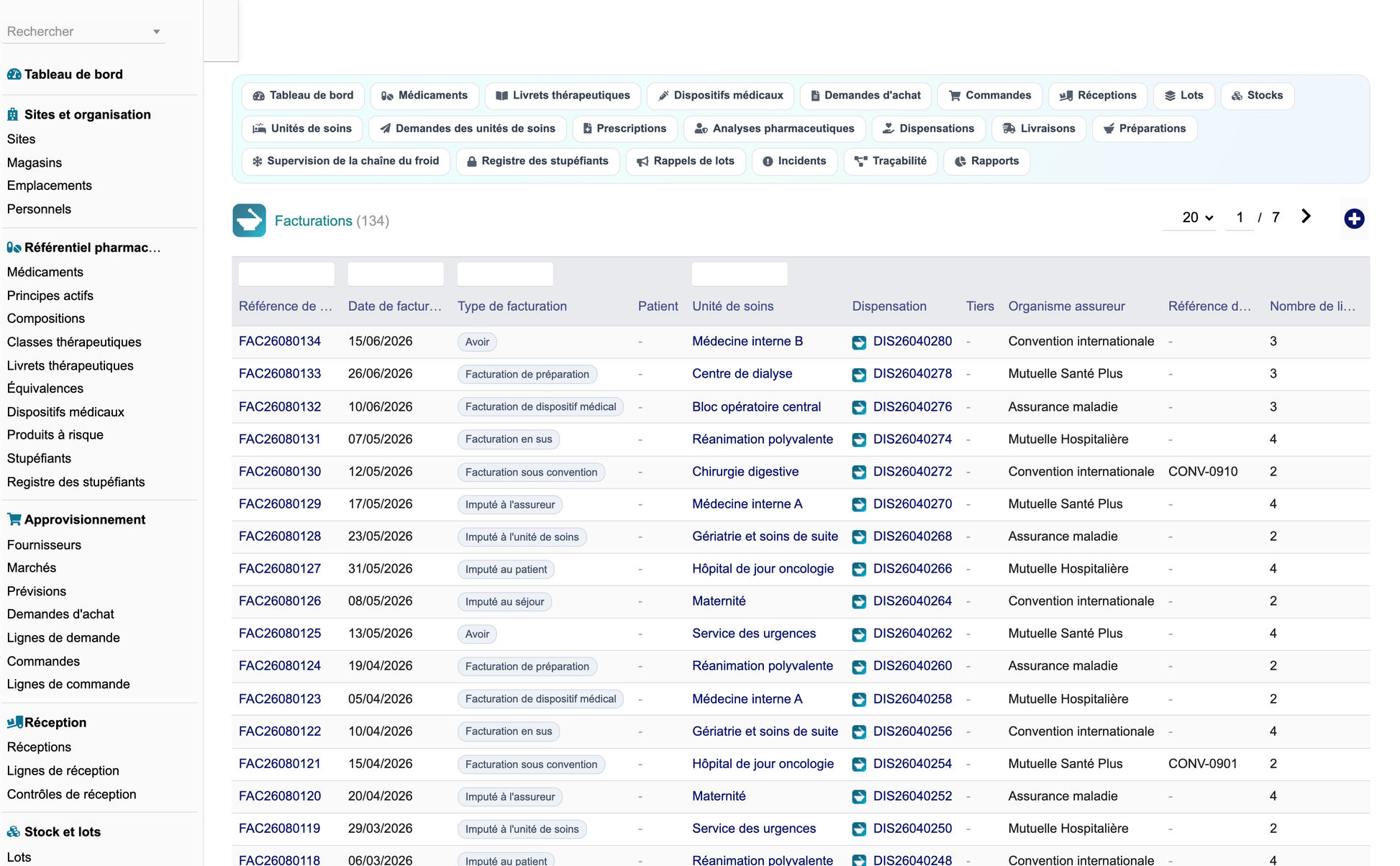Open Demandes des unités de soins tab
Screen dimensions: 1400x866
point(468,129)
